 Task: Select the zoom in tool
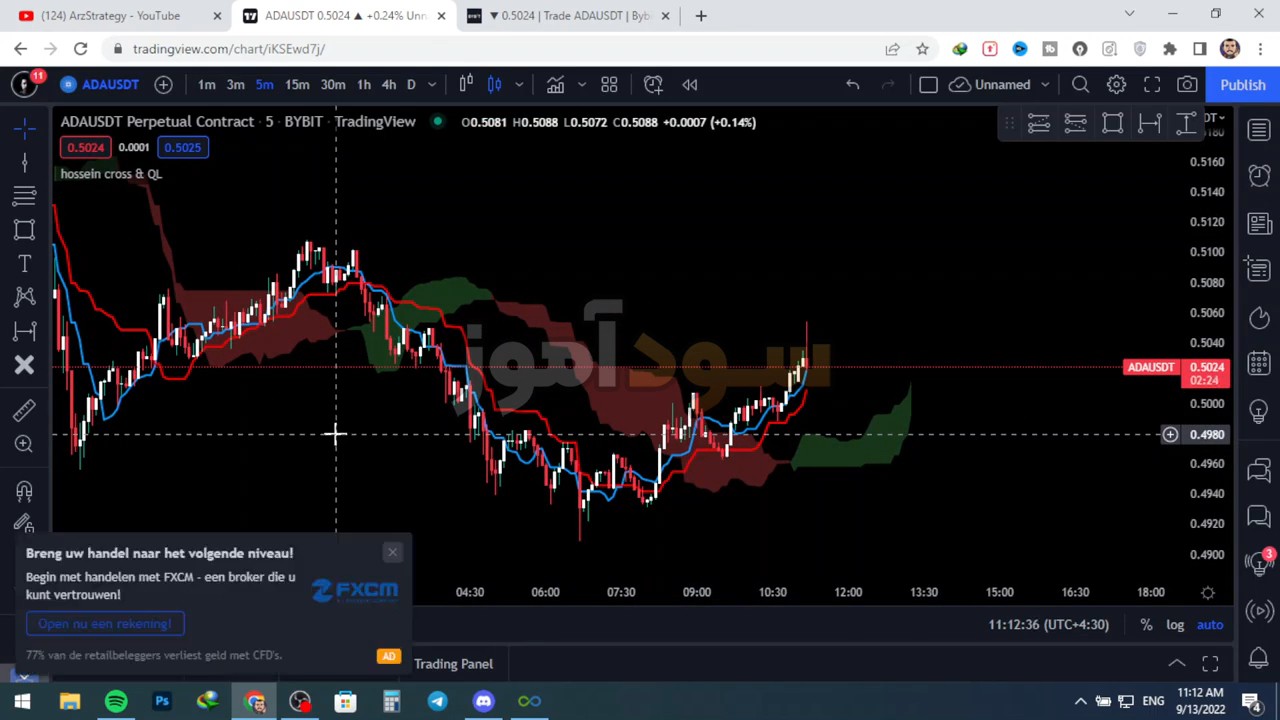(25, 444)
